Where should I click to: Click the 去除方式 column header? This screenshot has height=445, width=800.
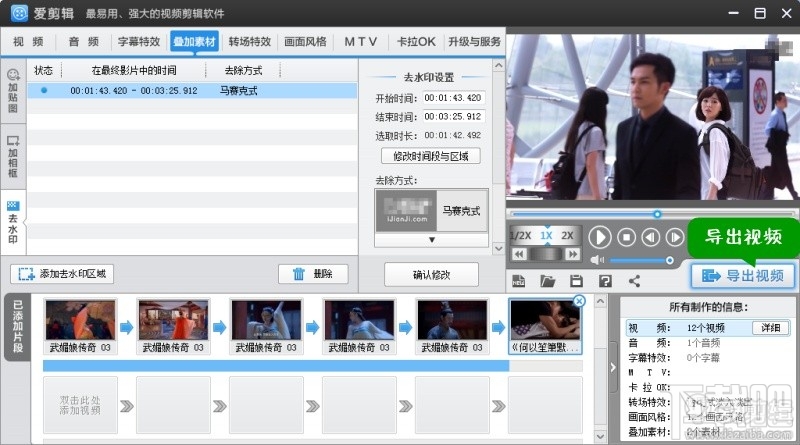pyautogui.click(x=243, y=70)
